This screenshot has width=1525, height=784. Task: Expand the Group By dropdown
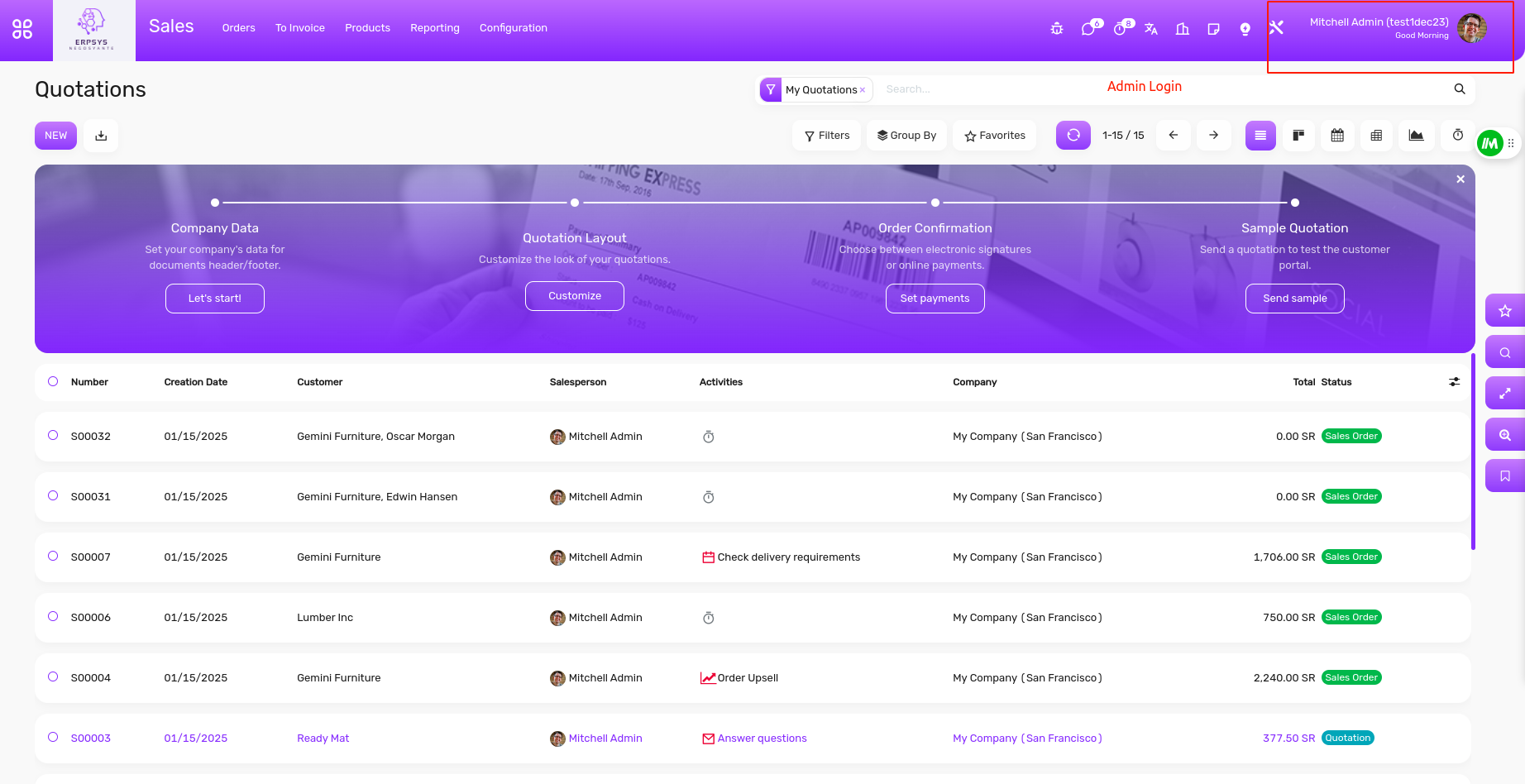(907, 136)
